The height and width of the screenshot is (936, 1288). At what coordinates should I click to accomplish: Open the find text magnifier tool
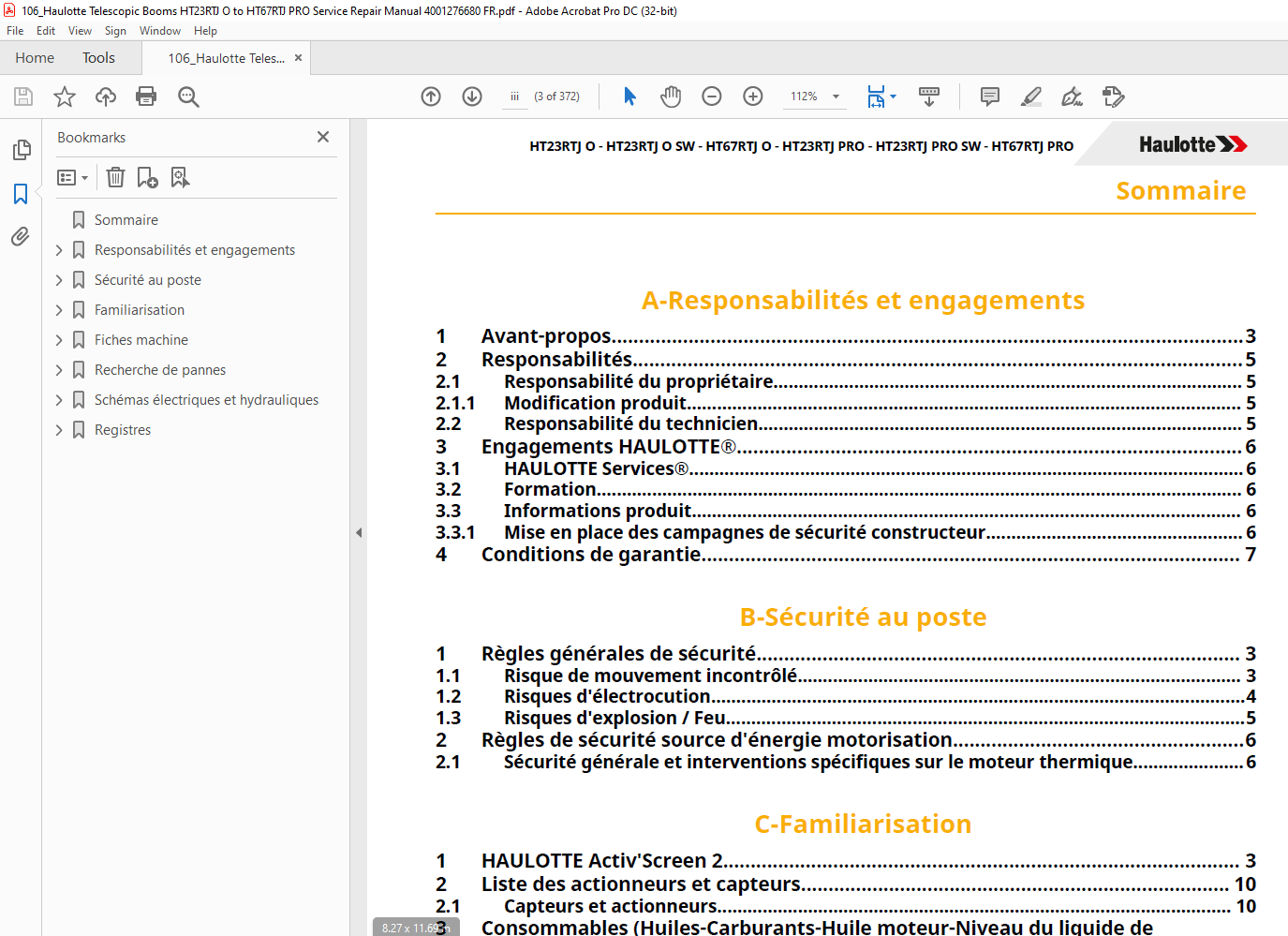click(x=188, y=97)
